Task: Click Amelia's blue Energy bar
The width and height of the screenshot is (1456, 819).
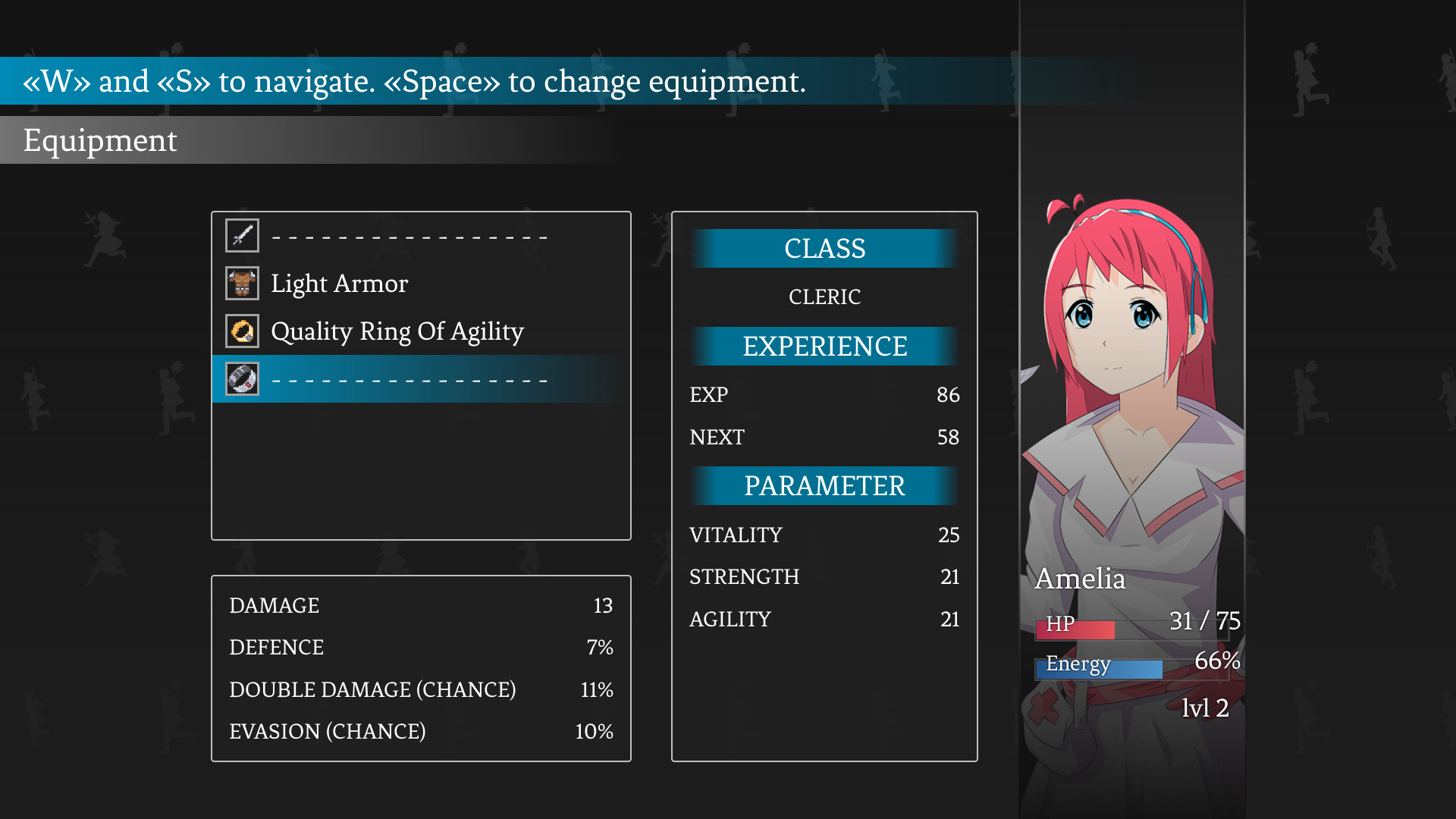Action: click(x=1100, y=669)
